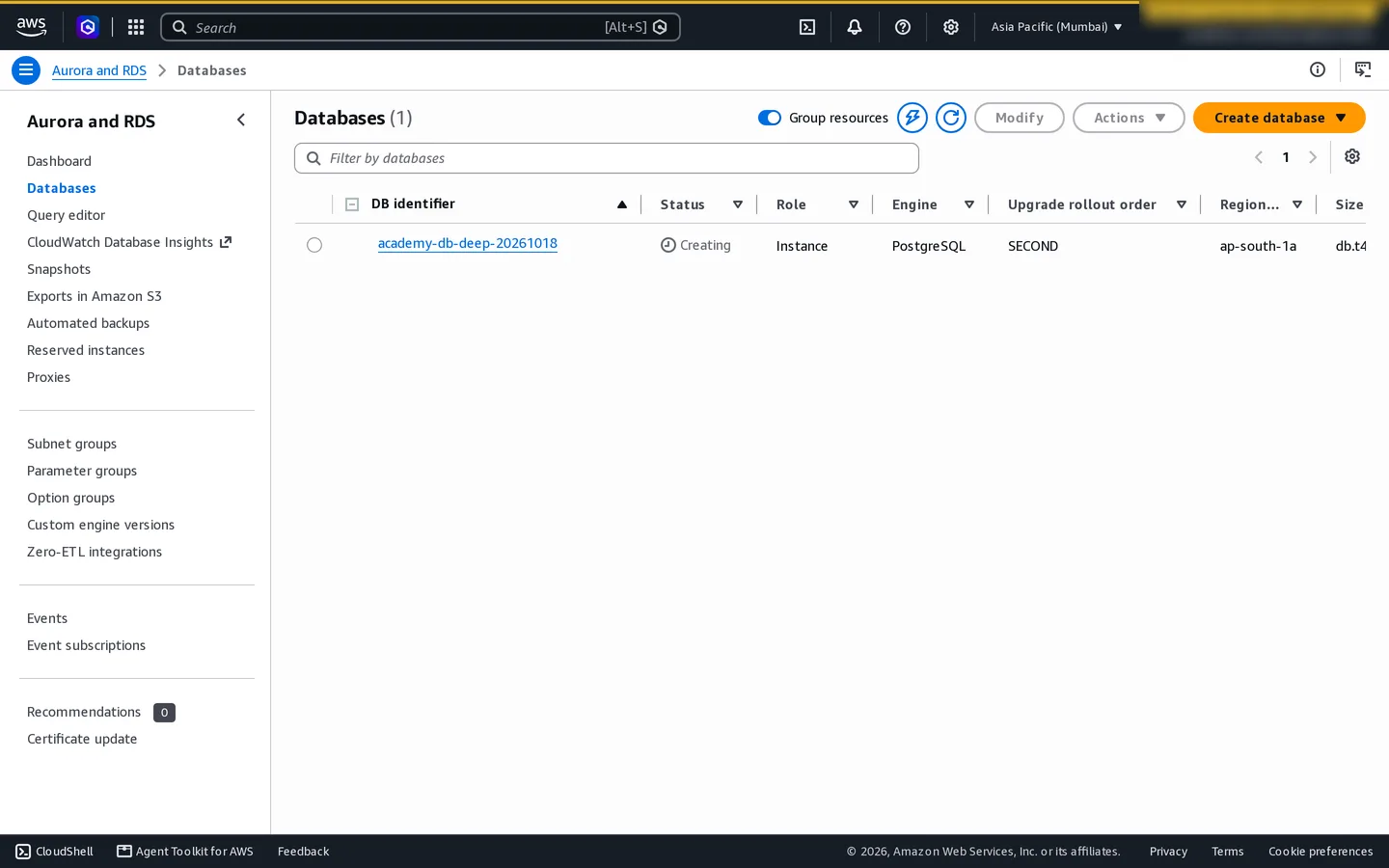Open the Actions dropdown
Viewport: 1389px width, 868px height.
point(1129,118)
